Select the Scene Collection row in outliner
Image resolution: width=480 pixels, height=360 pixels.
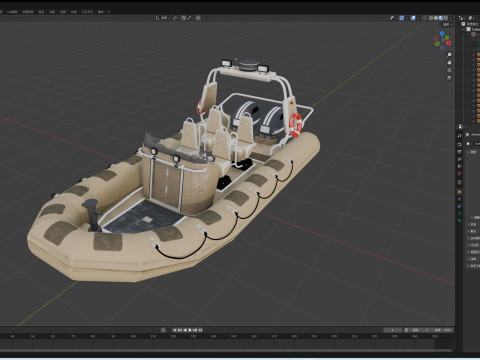click(471, 24)
